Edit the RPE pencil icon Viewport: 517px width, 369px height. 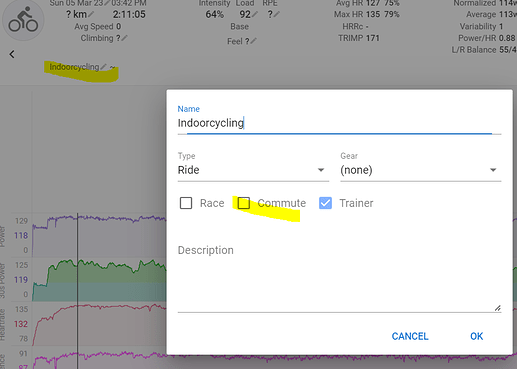pyautogui.click(x=277, y=14)
